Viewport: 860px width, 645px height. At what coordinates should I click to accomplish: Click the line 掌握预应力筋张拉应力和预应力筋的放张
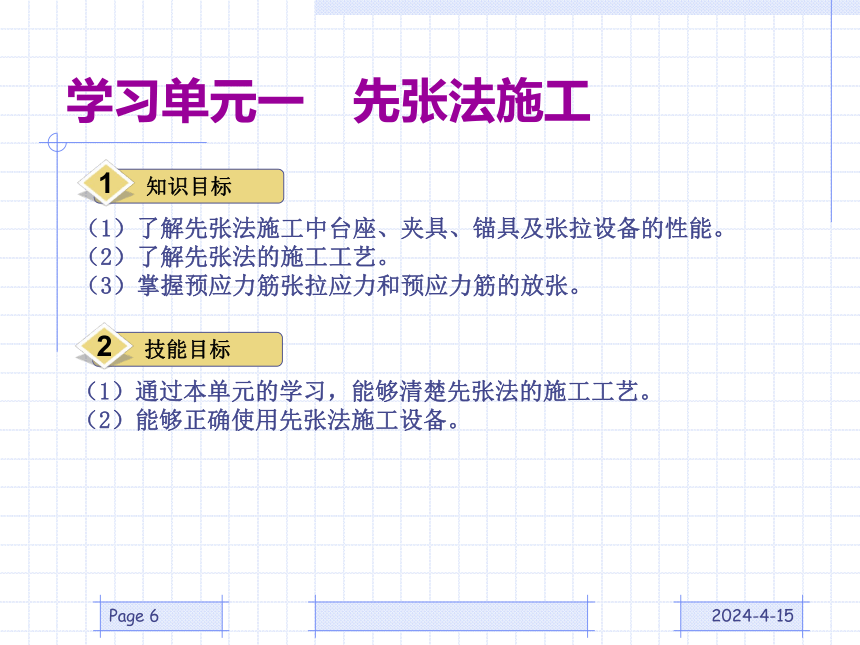click(333, 285)
